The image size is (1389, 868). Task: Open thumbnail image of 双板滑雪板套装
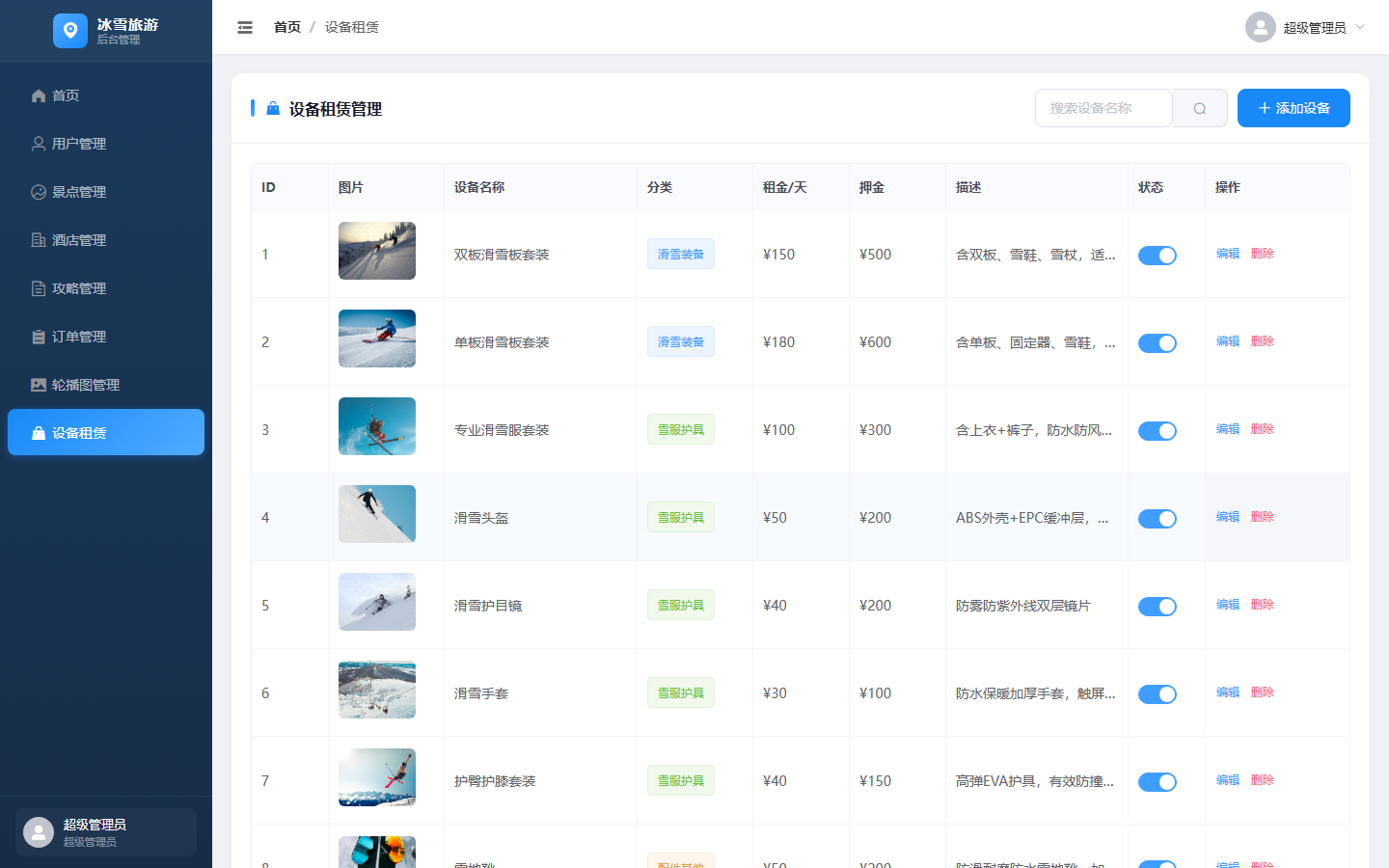pos(377,251)
